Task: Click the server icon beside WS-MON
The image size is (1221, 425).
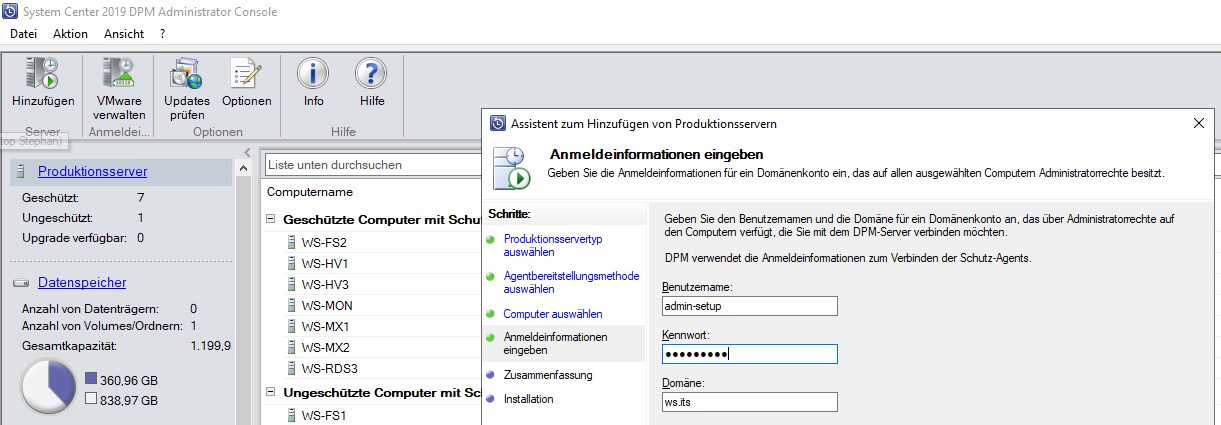Action: [292, 305]
